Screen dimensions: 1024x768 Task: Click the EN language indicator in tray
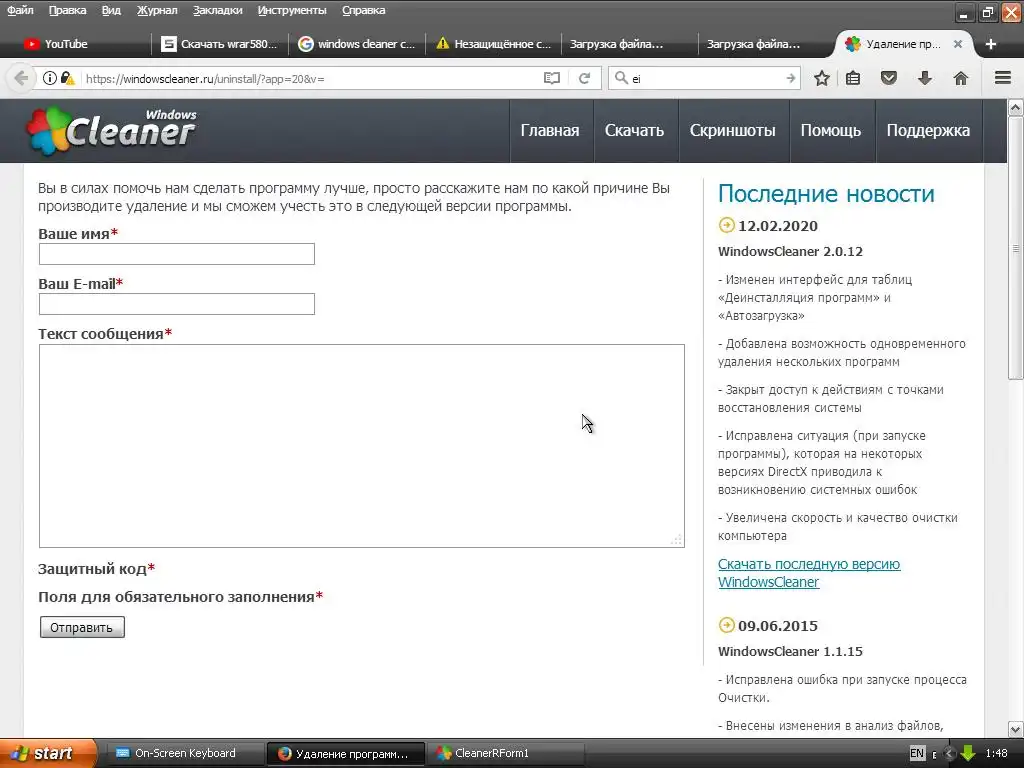click(x=917, y=753)
